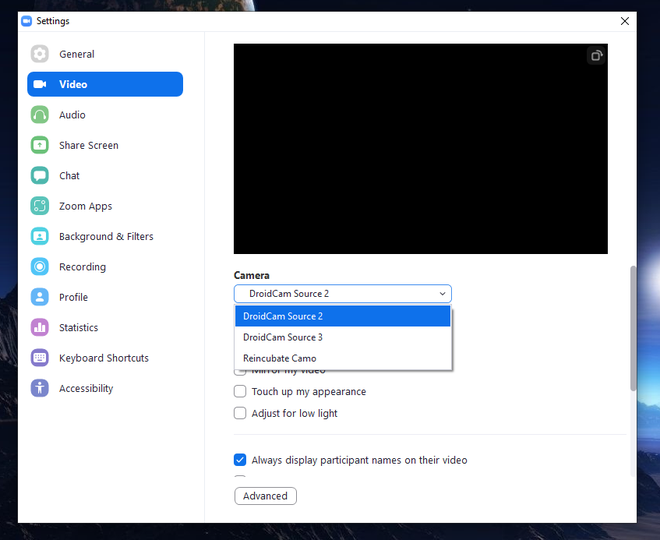The width and height of the screenshot is (660, 540).
Task: Click the Share Screen green icon
Action: pos(40,145)
